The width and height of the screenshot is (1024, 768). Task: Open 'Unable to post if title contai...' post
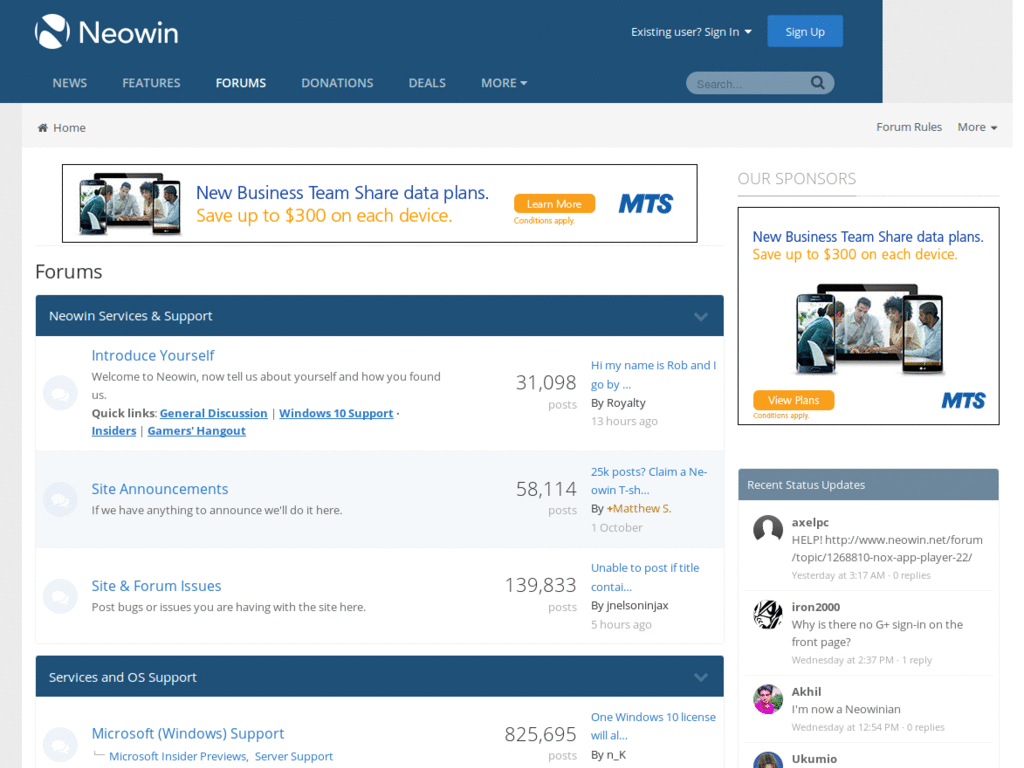pos(645,577)
